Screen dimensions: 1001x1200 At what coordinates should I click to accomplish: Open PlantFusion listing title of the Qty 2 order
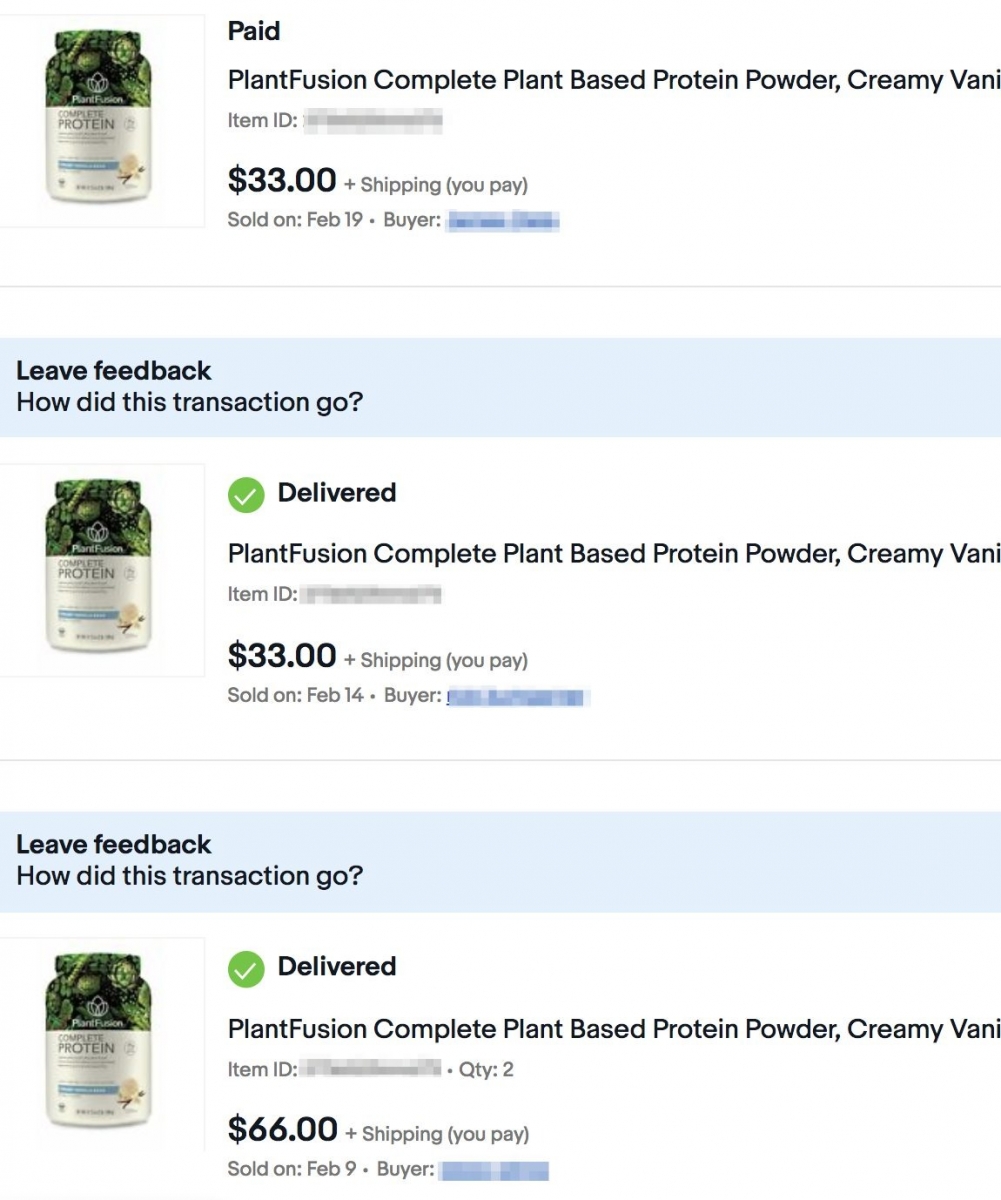coord(612,1029)
